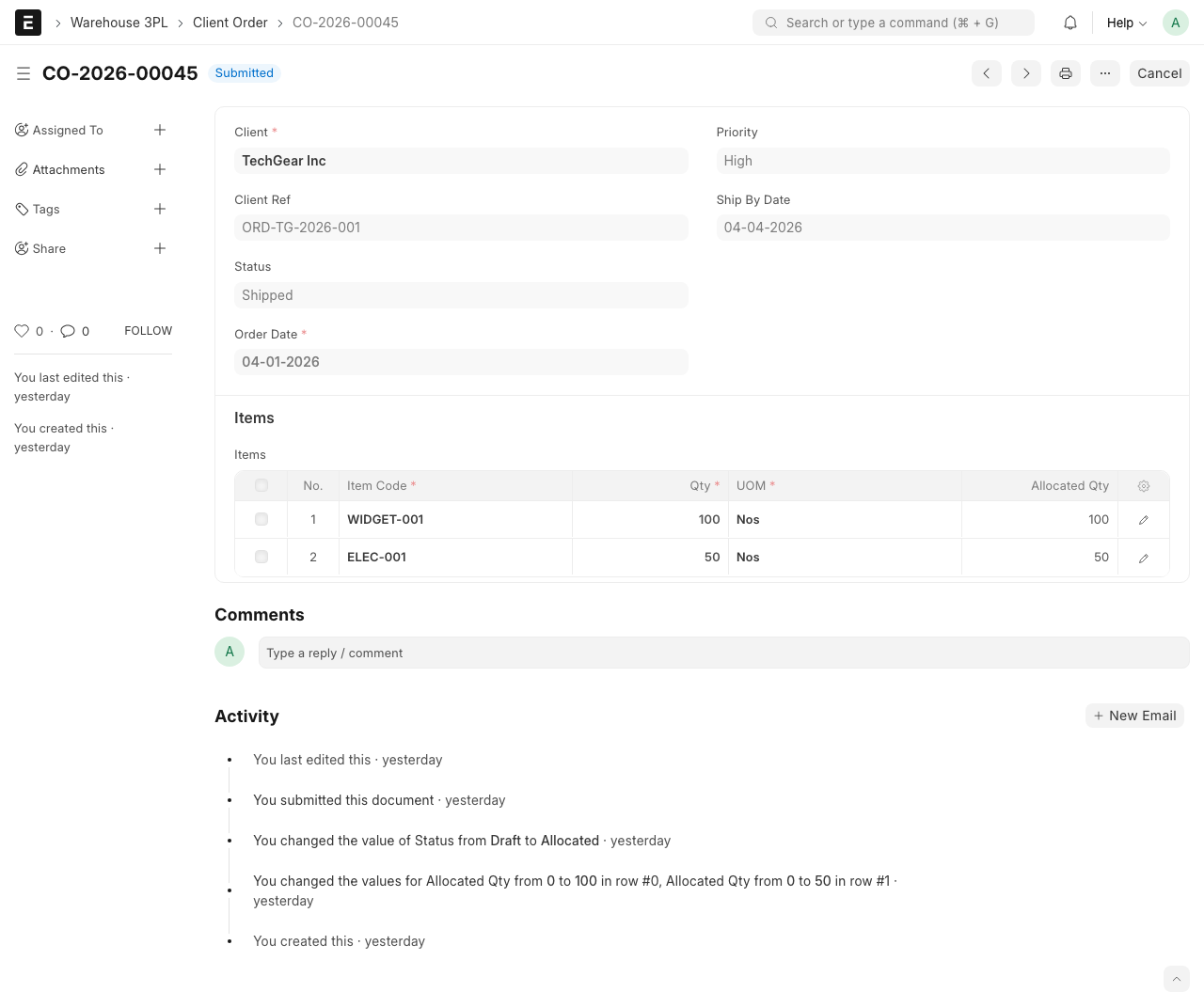Click the notifications bell icon
1204x992 pixels.
[x=1070, y=23]
